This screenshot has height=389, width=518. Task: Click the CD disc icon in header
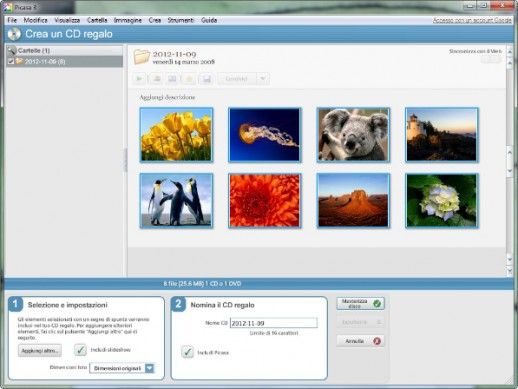coord(14,34)
